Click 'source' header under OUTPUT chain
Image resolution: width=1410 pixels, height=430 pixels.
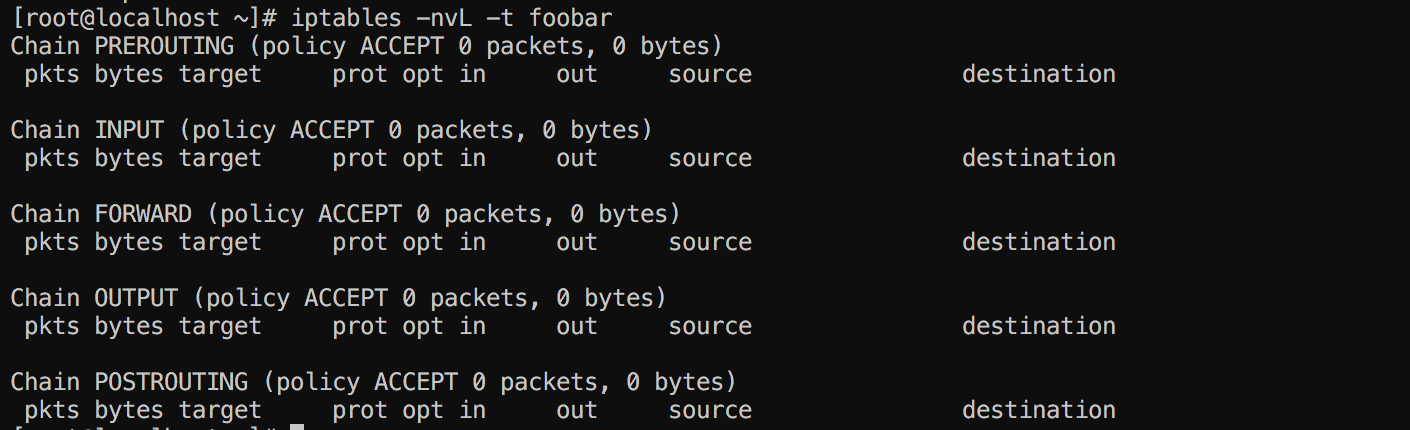(710, 326)
